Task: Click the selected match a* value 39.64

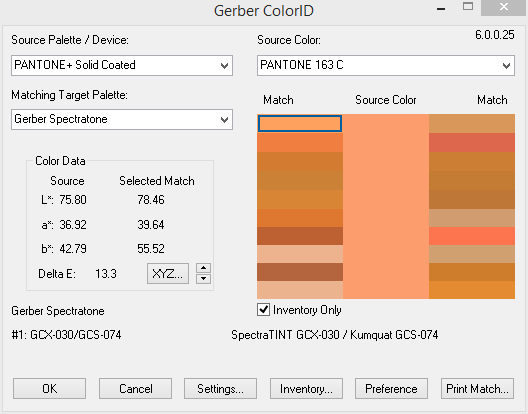Action: tap(151, 224)
